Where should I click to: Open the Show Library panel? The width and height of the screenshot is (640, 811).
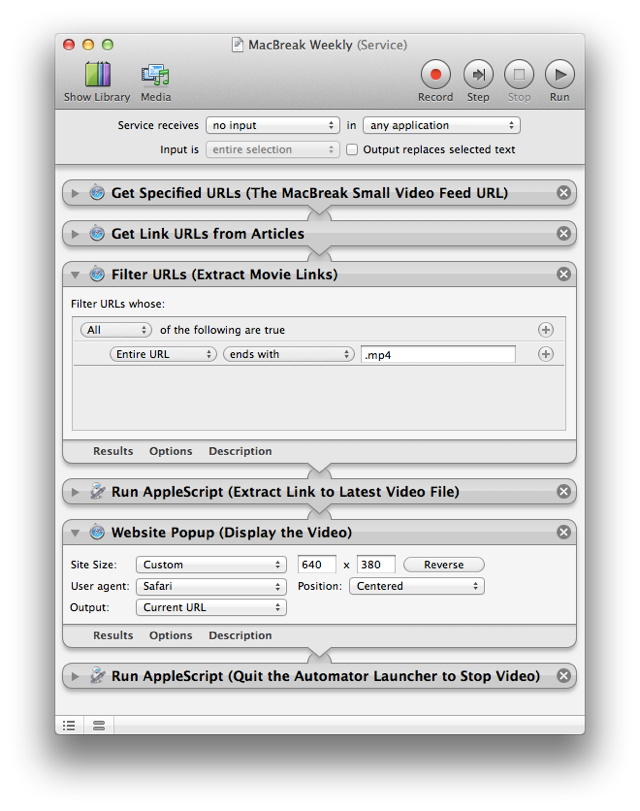(97, 80)
